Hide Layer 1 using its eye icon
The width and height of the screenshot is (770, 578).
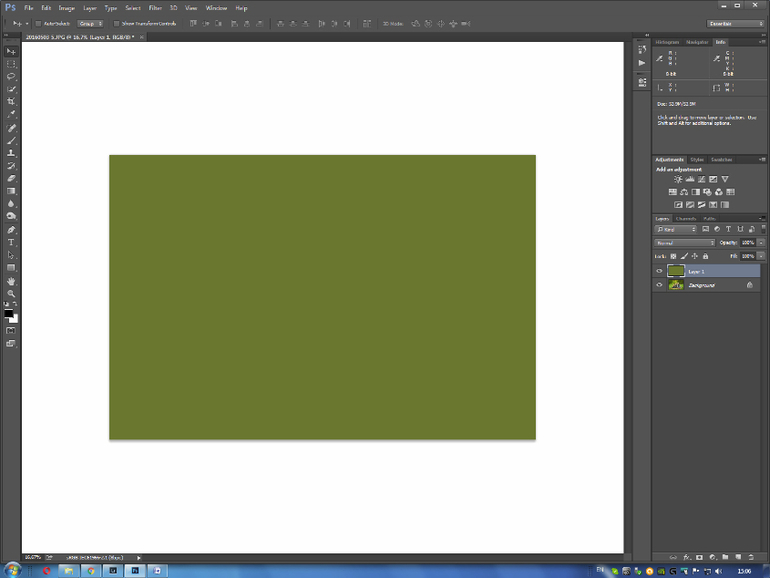pos(659,271)
